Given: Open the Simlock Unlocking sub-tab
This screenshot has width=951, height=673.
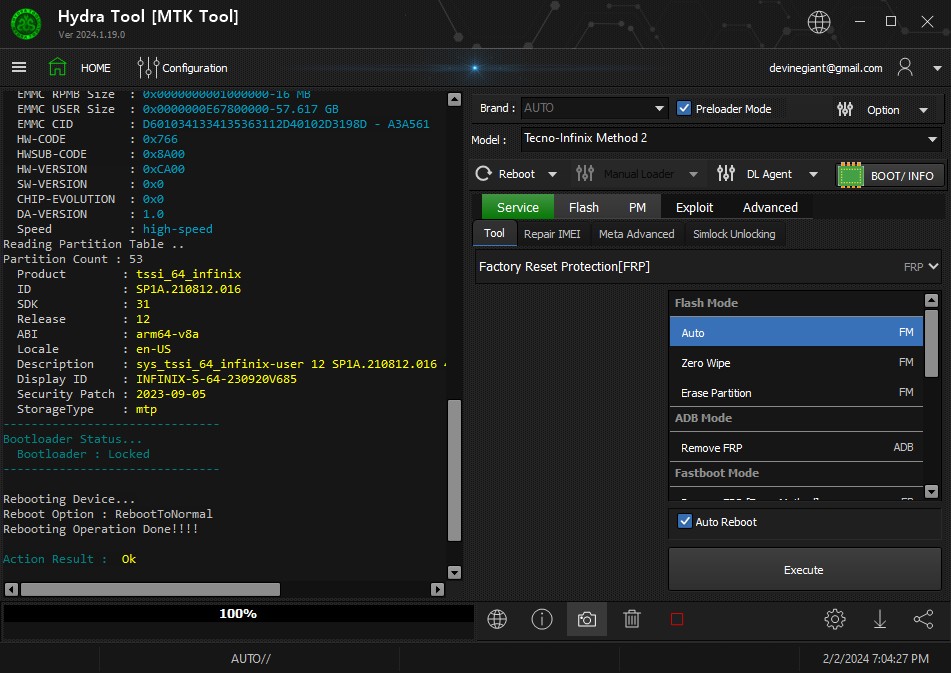Looking at the screenshot, I should (734, 234).
